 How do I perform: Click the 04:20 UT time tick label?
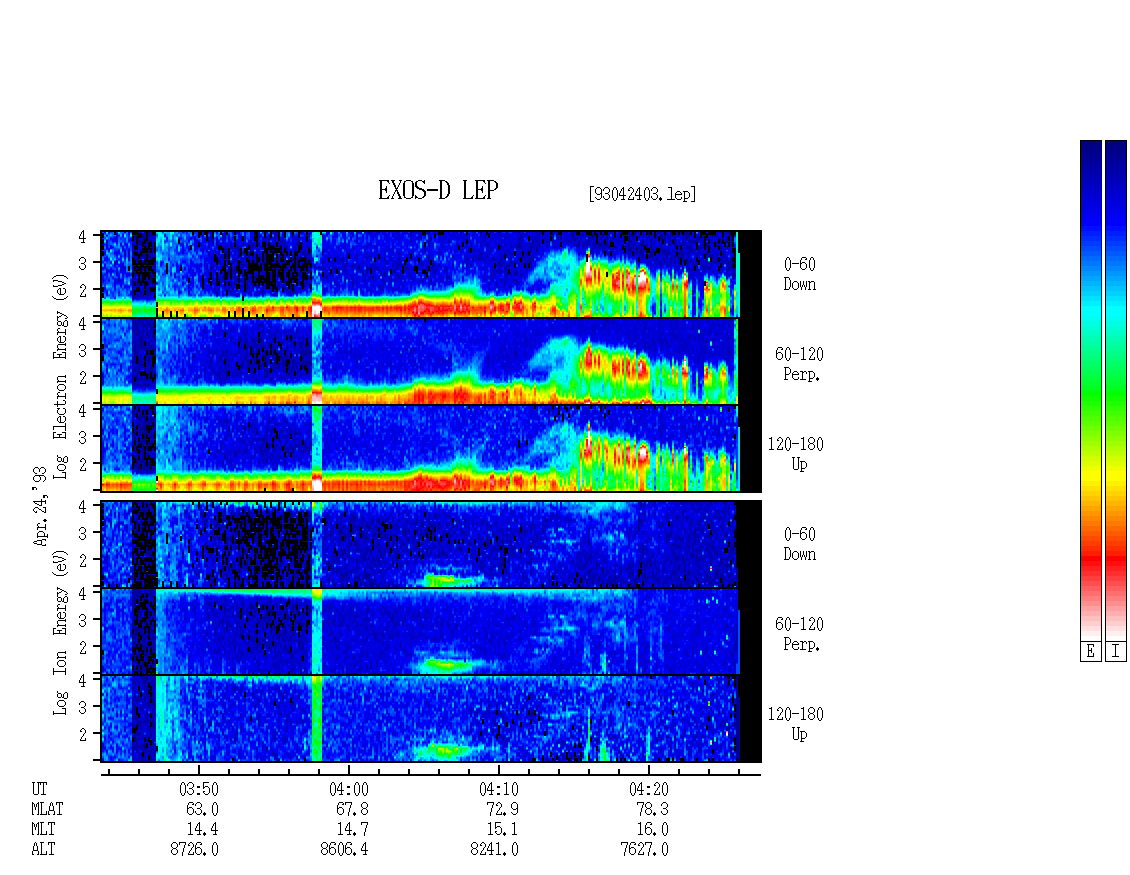pyautogui.click(x=649, y=789)
